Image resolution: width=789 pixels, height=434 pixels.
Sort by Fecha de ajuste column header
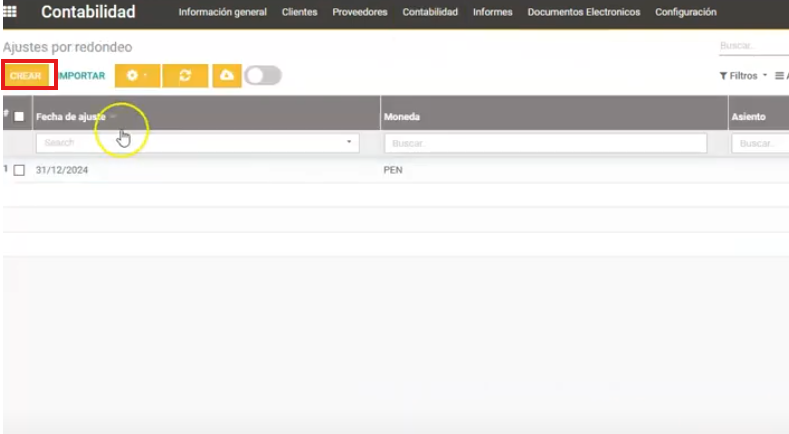[70, 117]
